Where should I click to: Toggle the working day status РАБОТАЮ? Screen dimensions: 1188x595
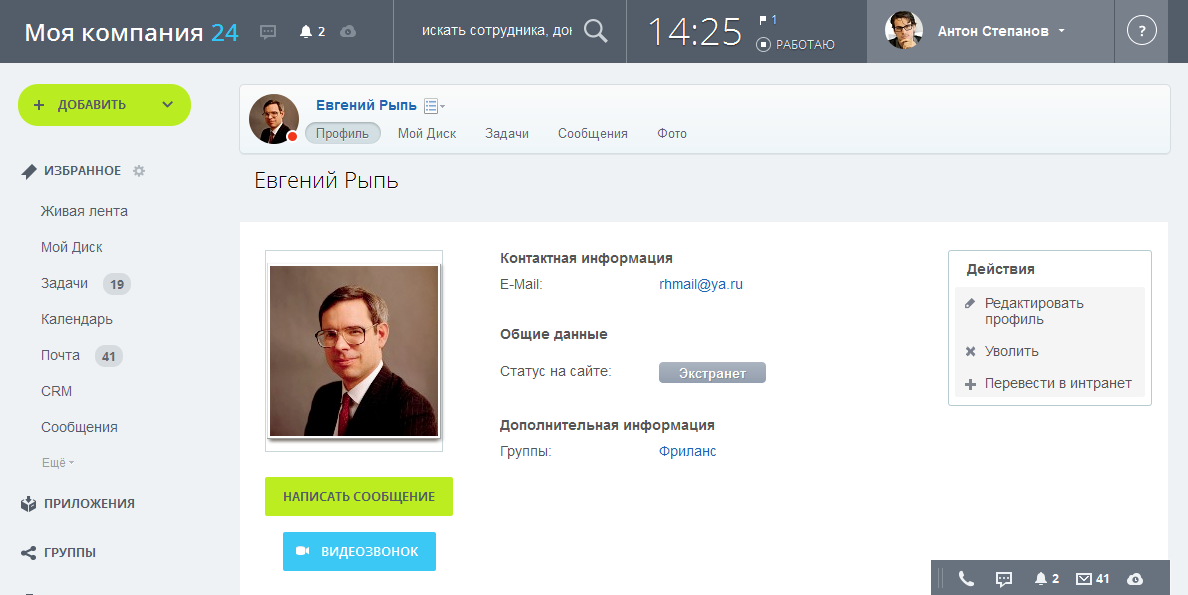coord(796,45)
